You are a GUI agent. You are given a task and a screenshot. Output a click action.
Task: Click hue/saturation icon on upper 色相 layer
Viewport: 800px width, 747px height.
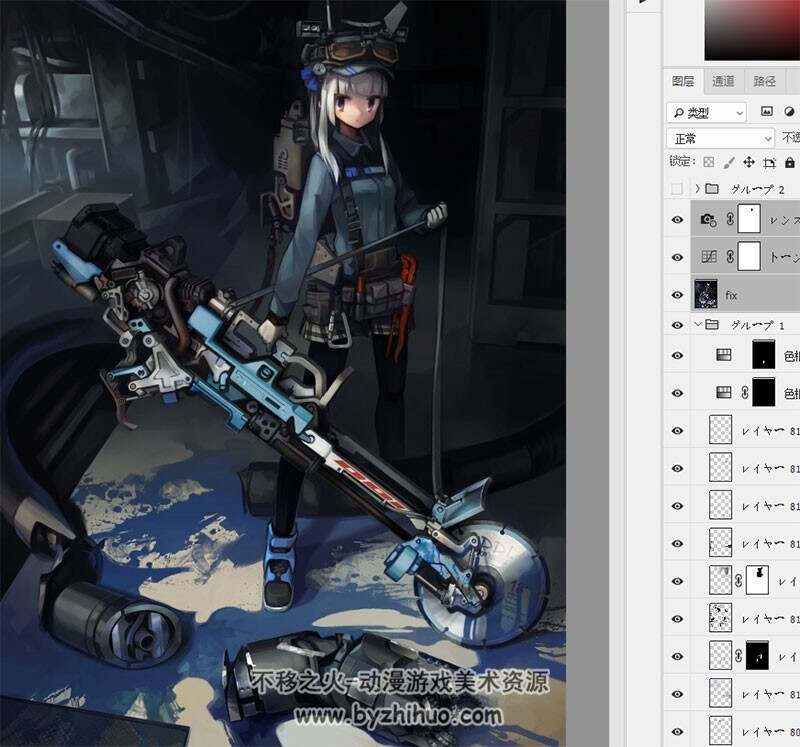[x=724, y=355]
